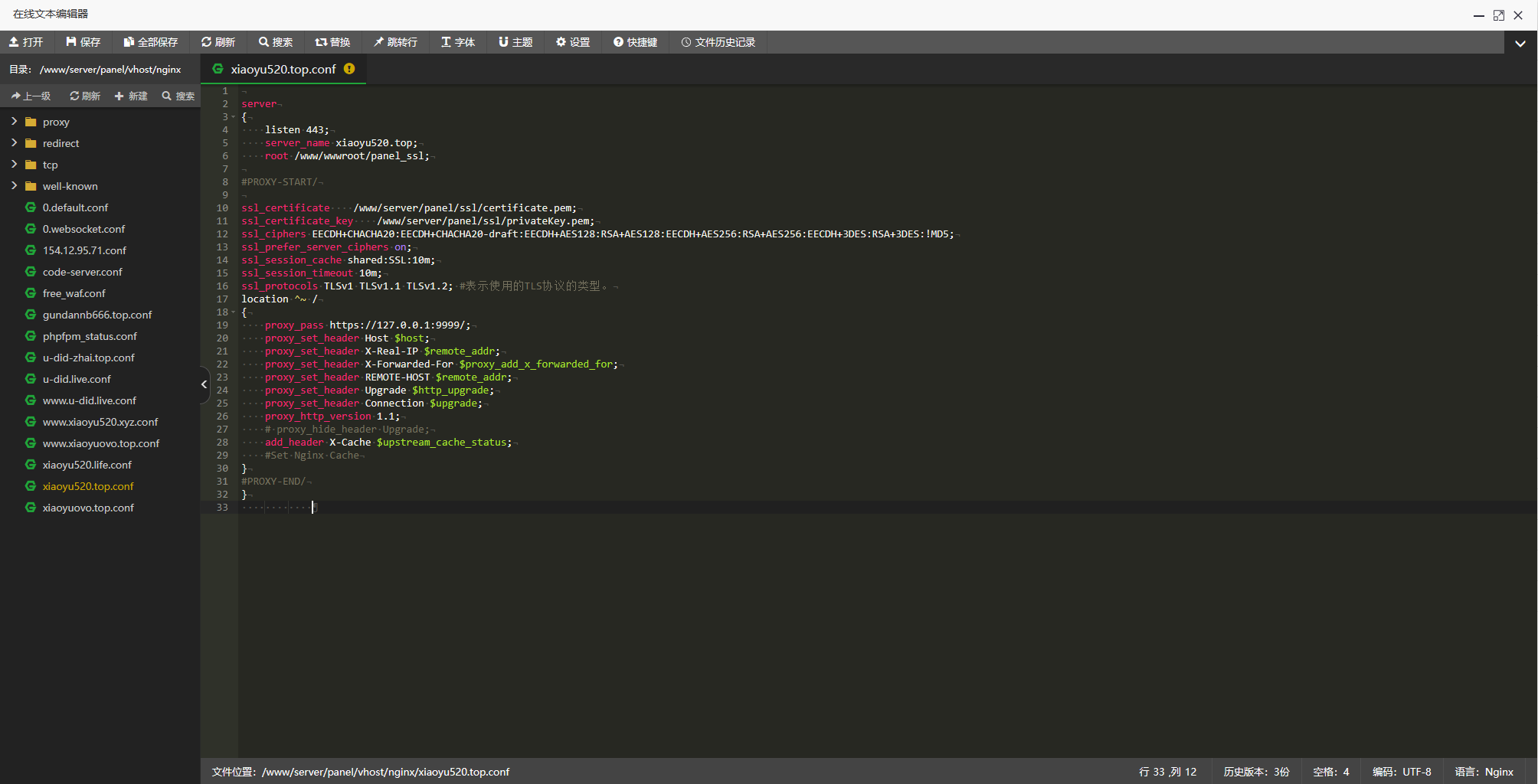Viewport: 1538px width, 784px height.
Task: Open gundannb666.top.conf file
Action: 97,315
